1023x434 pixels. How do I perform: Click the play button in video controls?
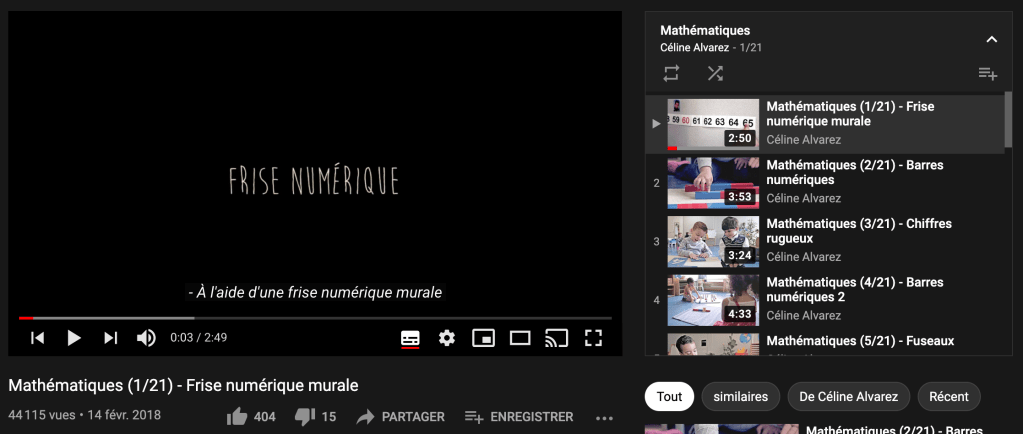74,338
